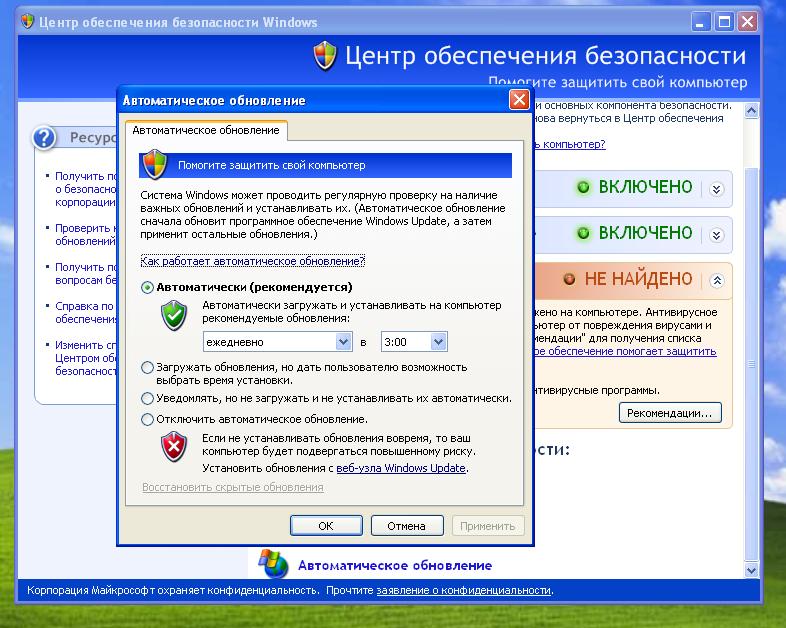Click Справка по обеспечению link
The image size is (786, 628).
pos(86,313)
